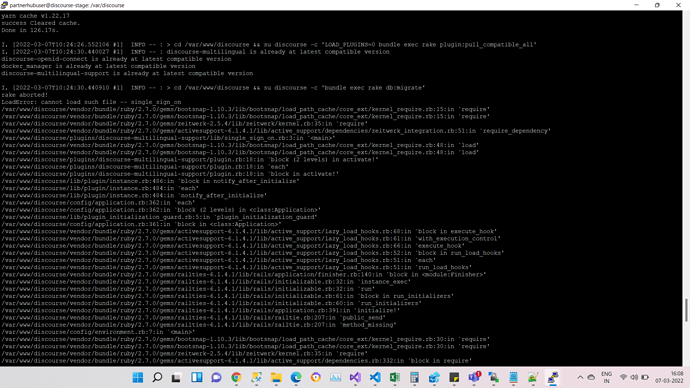Open Task View on the taskbar
Image resolution: width=690 pixels, height=388 pixels.
pos(176,377)
